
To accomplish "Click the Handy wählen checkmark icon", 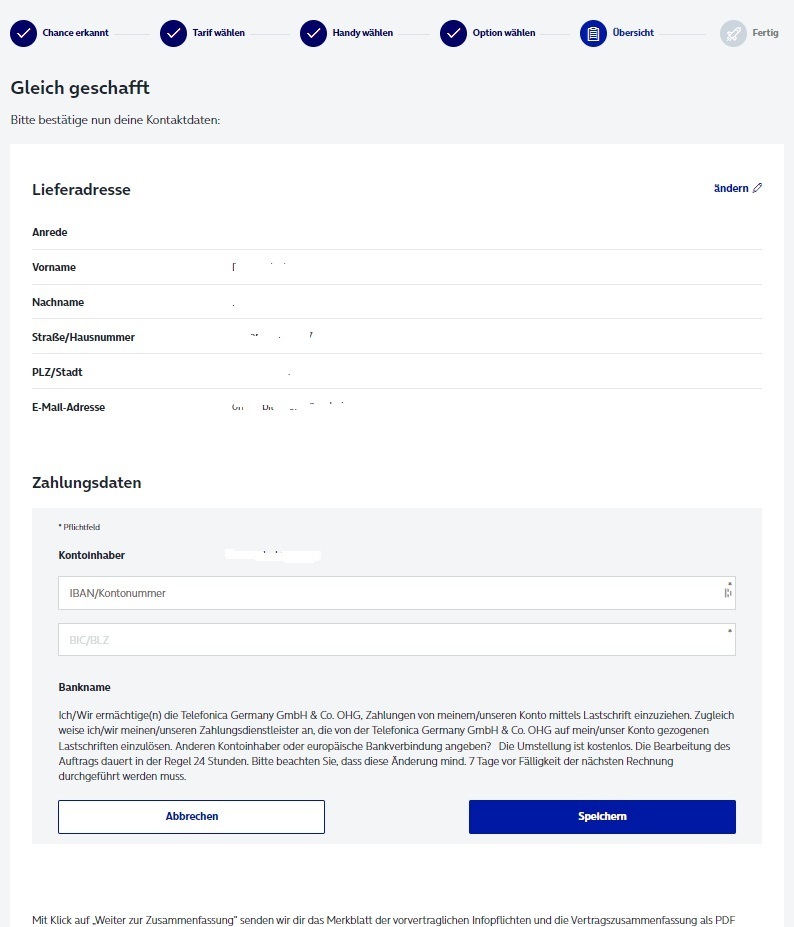I will coord(313,34).
